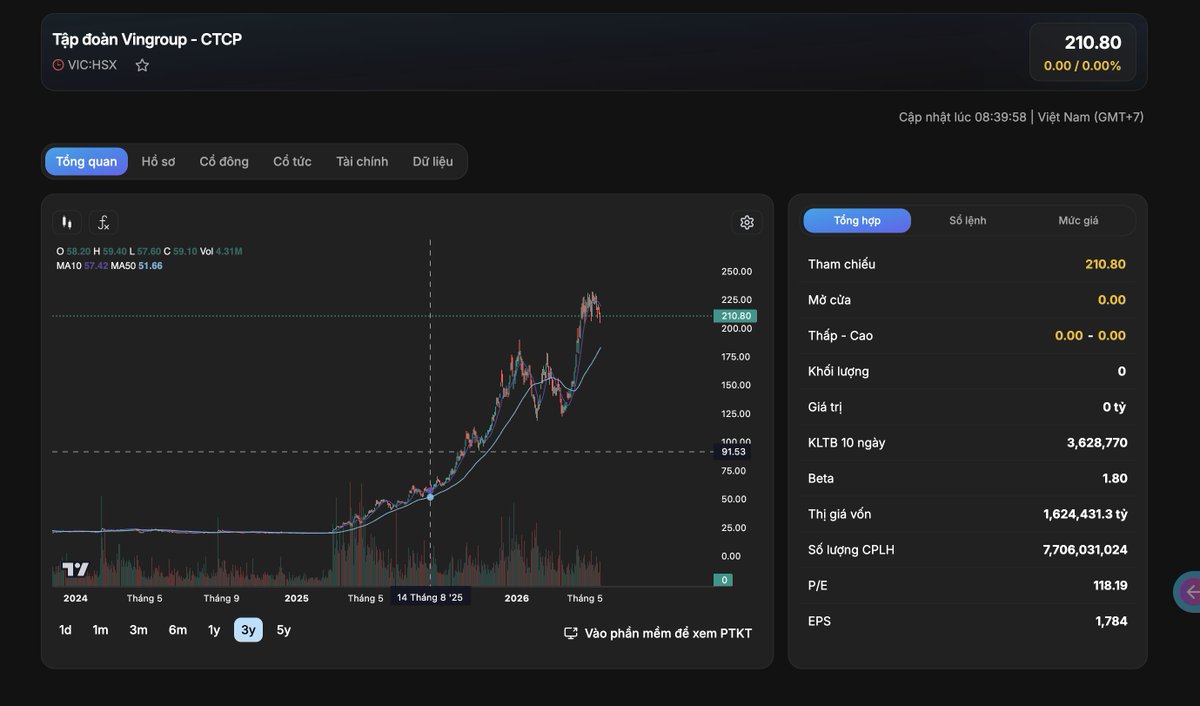This screenshot has height=706, width=1200.
Task: Select the Tổng hợp panel tab
Action: (x=857, y=220)
